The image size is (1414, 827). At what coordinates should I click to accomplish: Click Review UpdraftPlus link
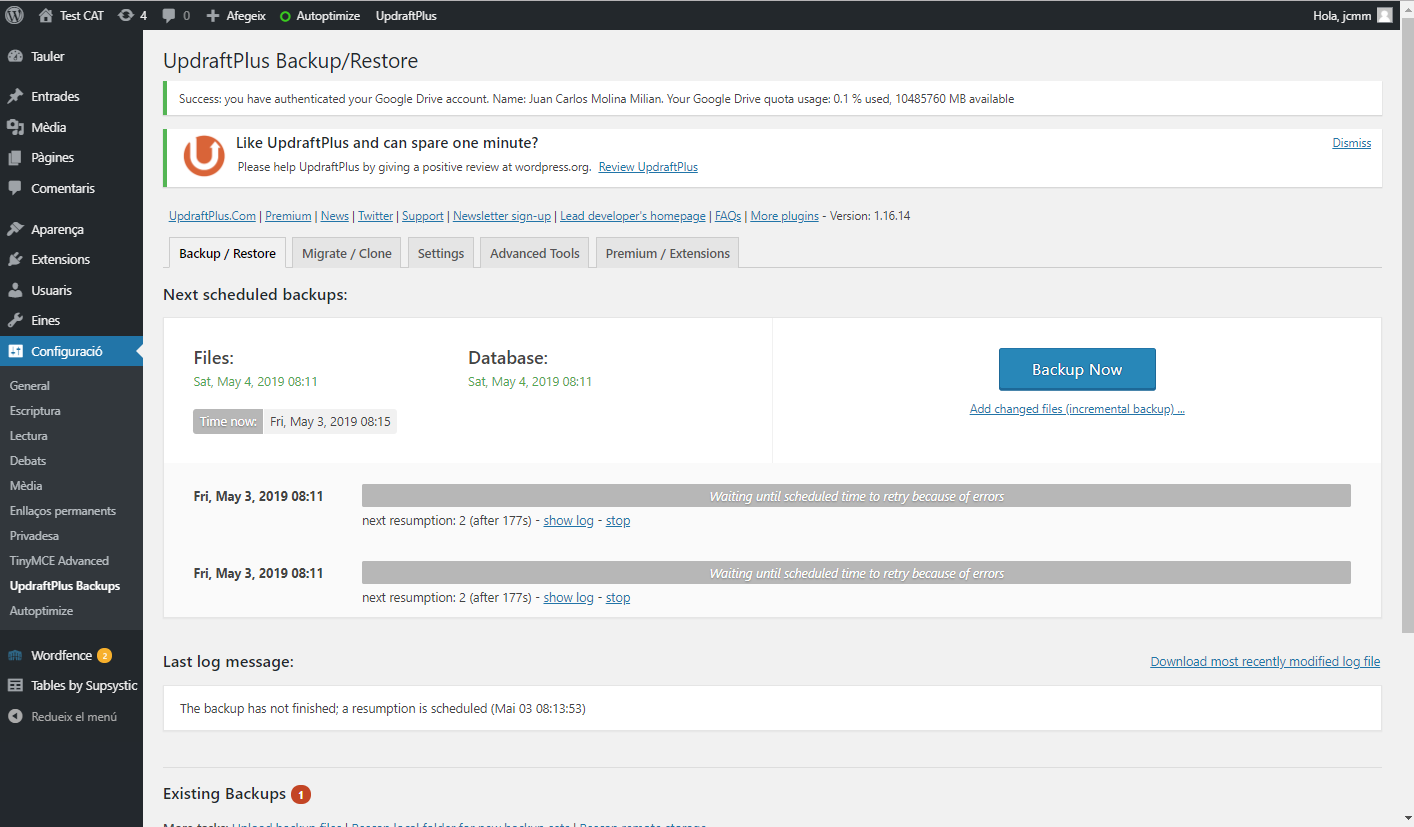648,167
